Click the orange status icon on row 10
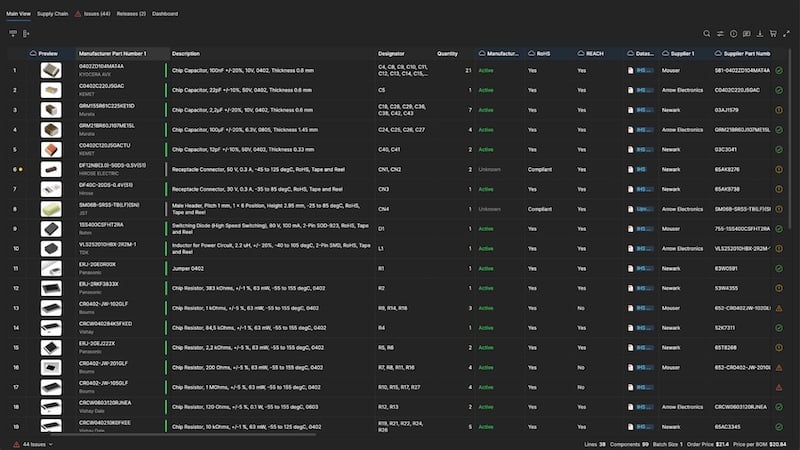 pyautogui.click(x=779, y=248)
